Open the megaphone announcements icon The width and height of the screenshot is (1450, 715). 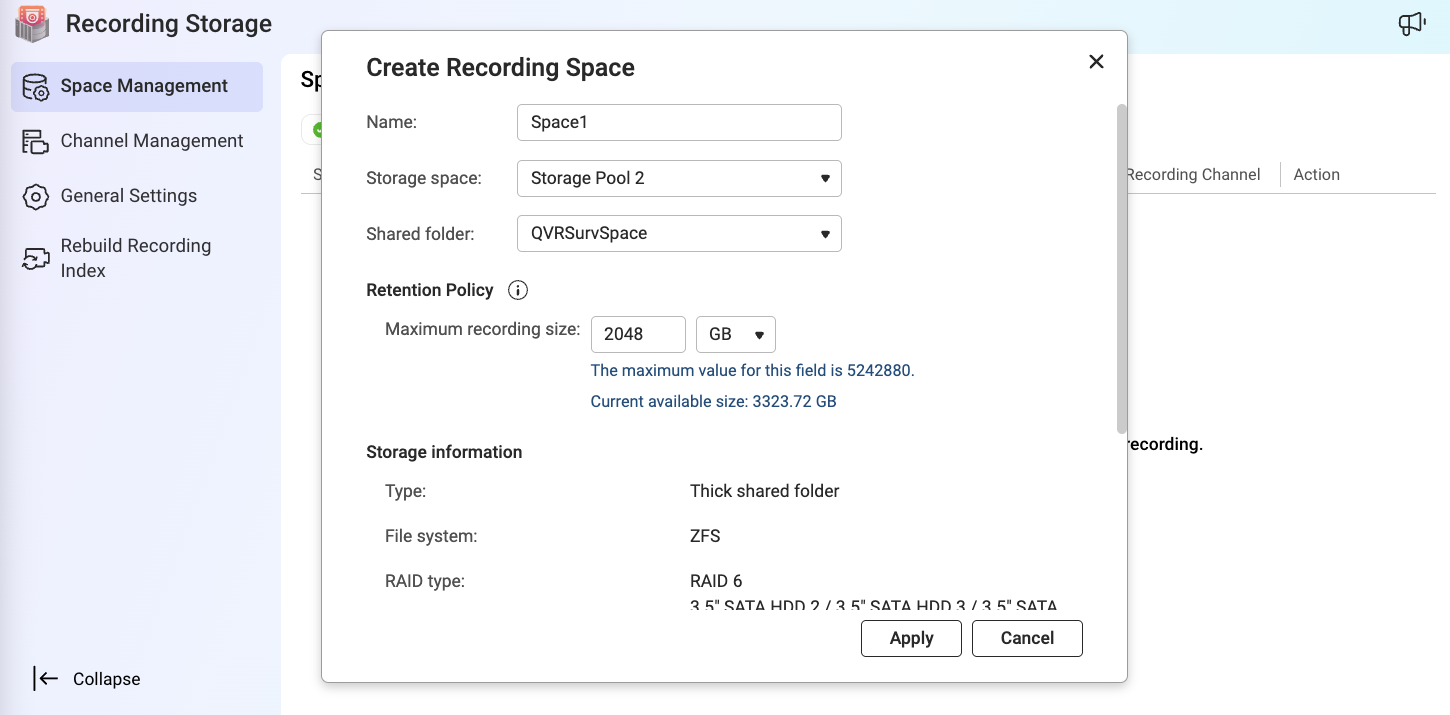[1411, 25]
